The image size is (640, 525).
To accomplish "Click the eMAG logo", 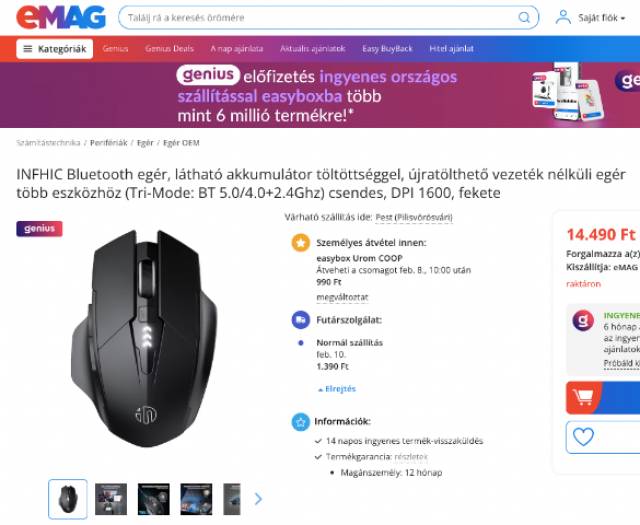I will 61,17.
